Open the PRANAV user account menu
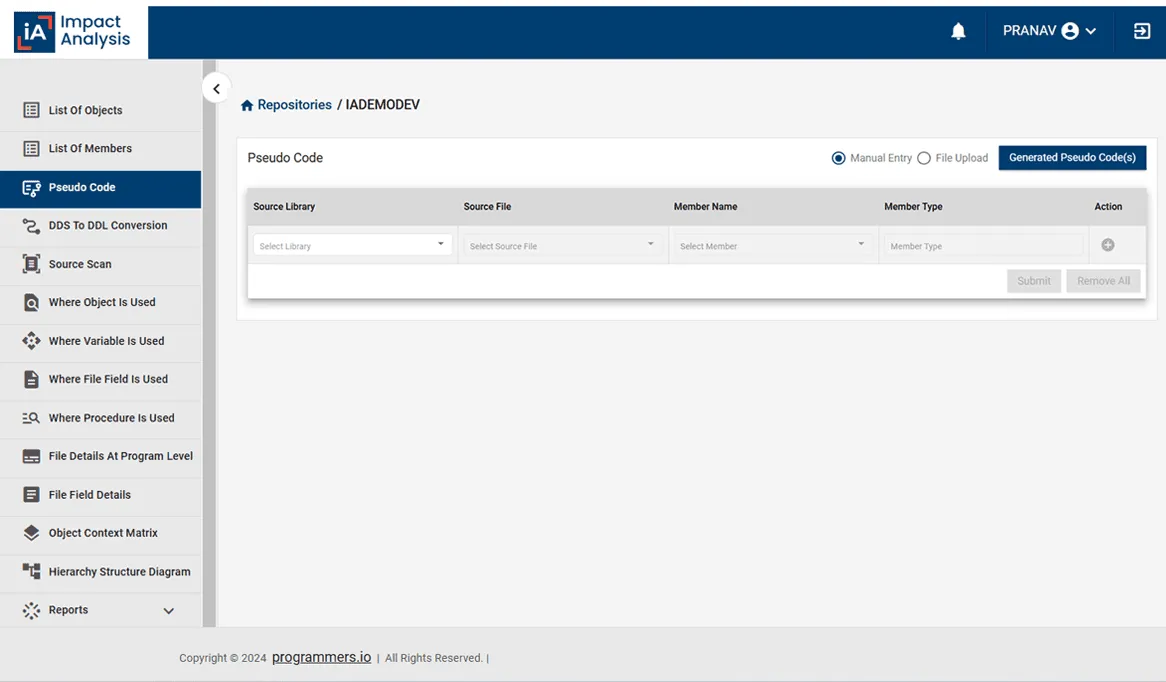Viewport: 1166px width, 682px height. click(1049, 31)
